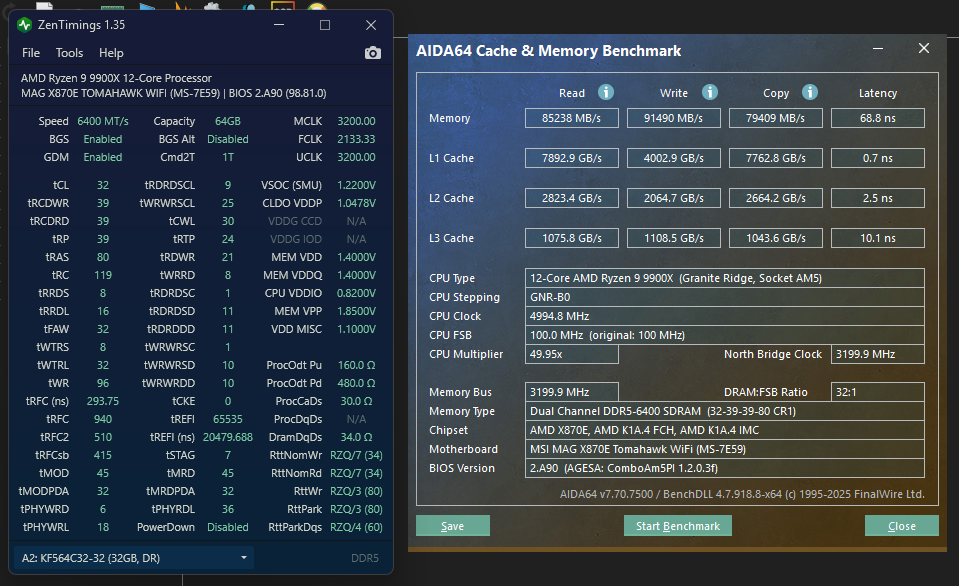Click the GDM value Enabled
This screenshot has width=959, height=586.
pos(103,157)
